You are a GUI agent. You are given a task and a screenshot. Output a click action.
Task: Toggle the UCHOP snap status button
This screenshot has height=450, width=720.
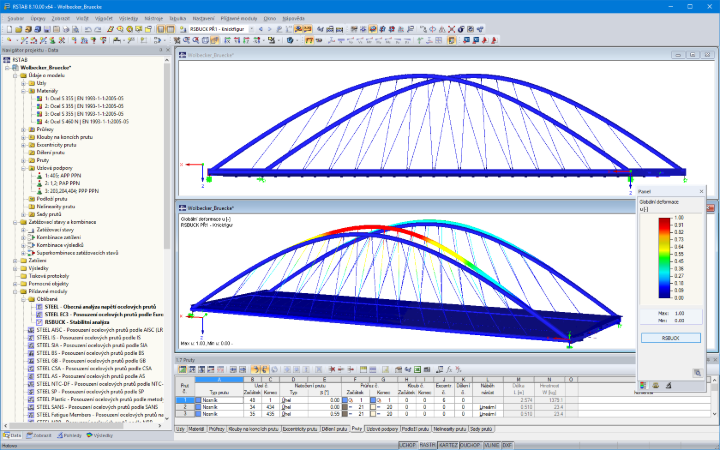(x=407, y=445)
